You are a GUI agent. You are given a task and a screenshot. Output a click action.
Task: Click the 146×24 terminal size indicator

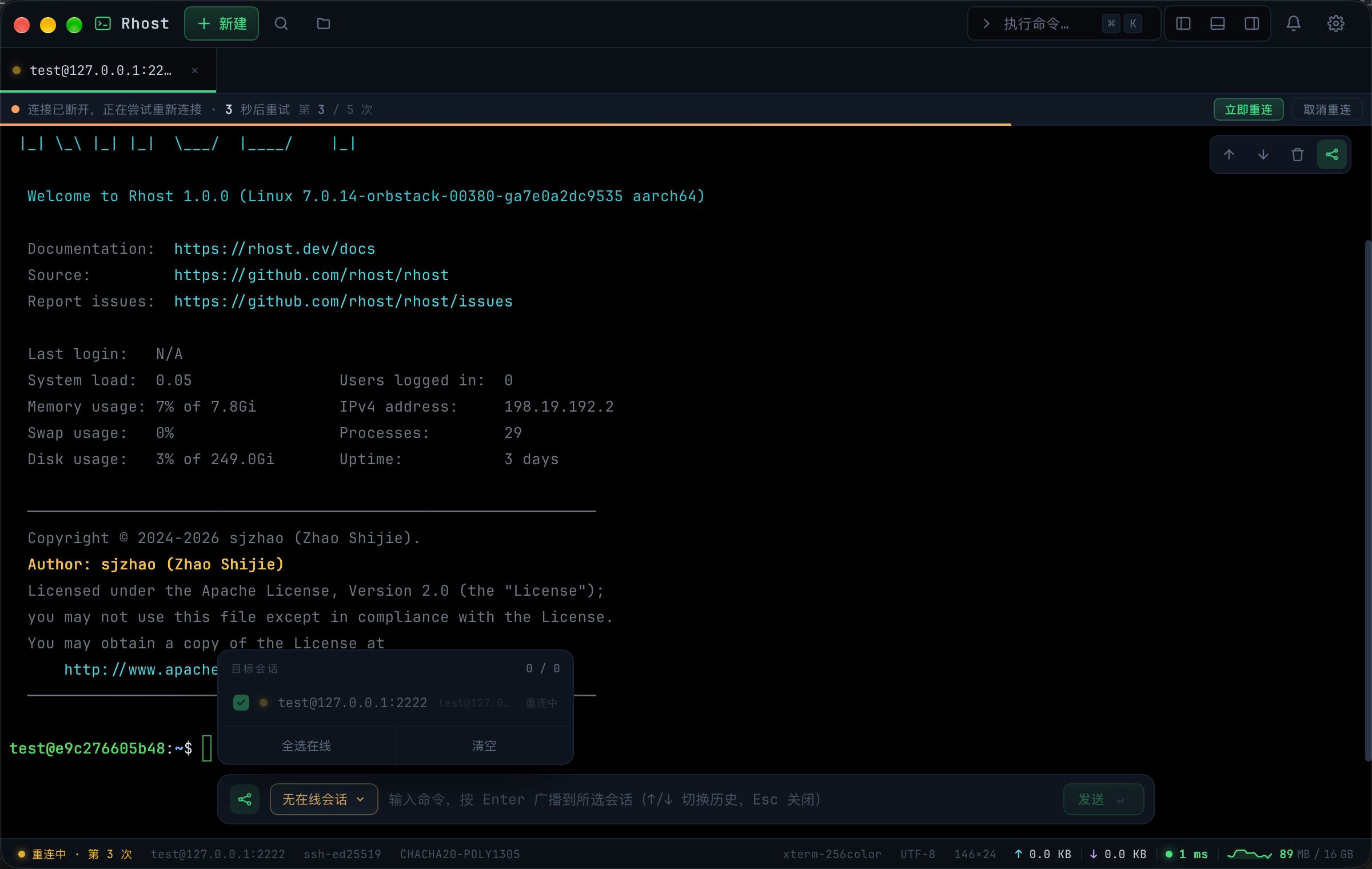(975, 854)
